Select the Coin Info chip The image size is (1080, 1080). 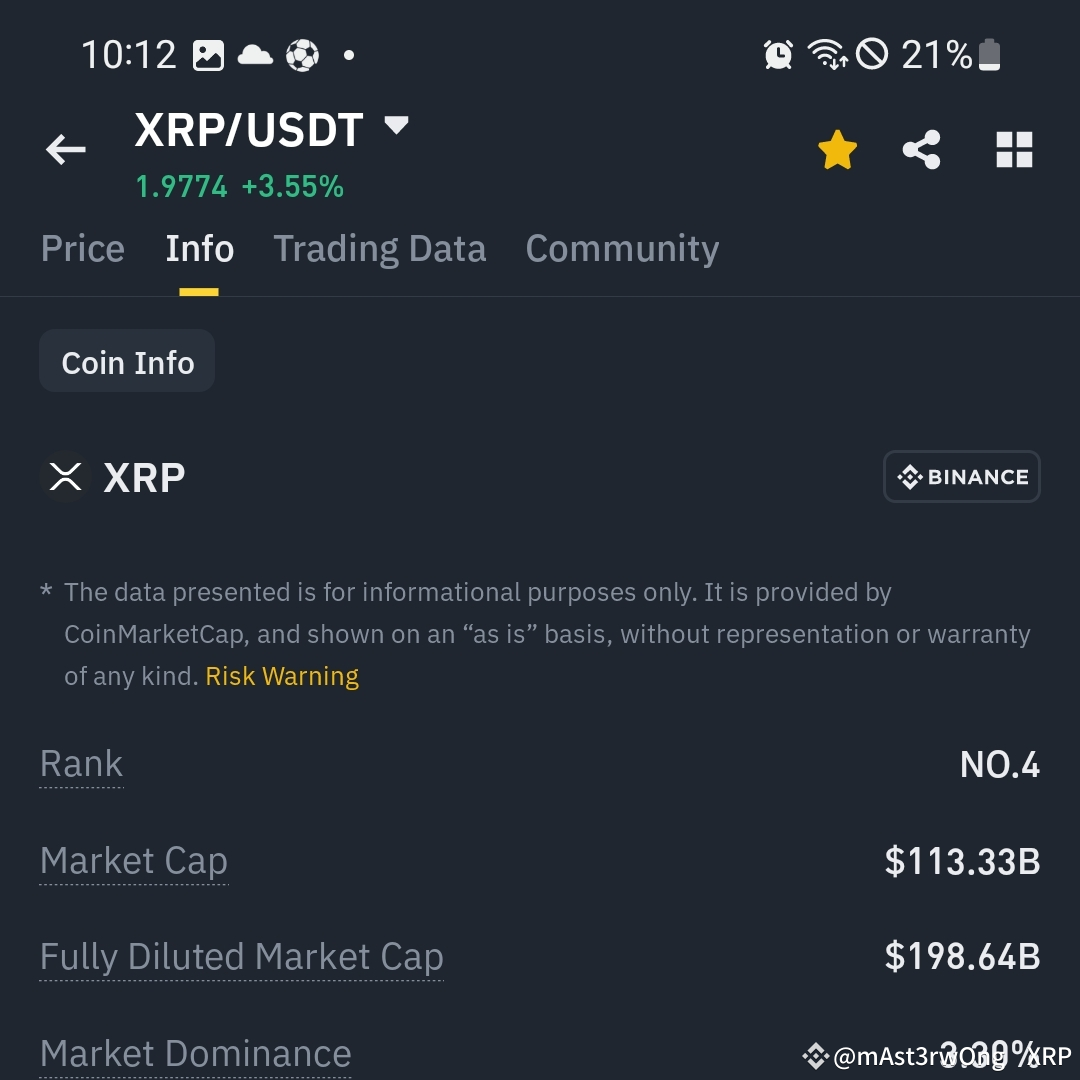[x=126, y=361]
